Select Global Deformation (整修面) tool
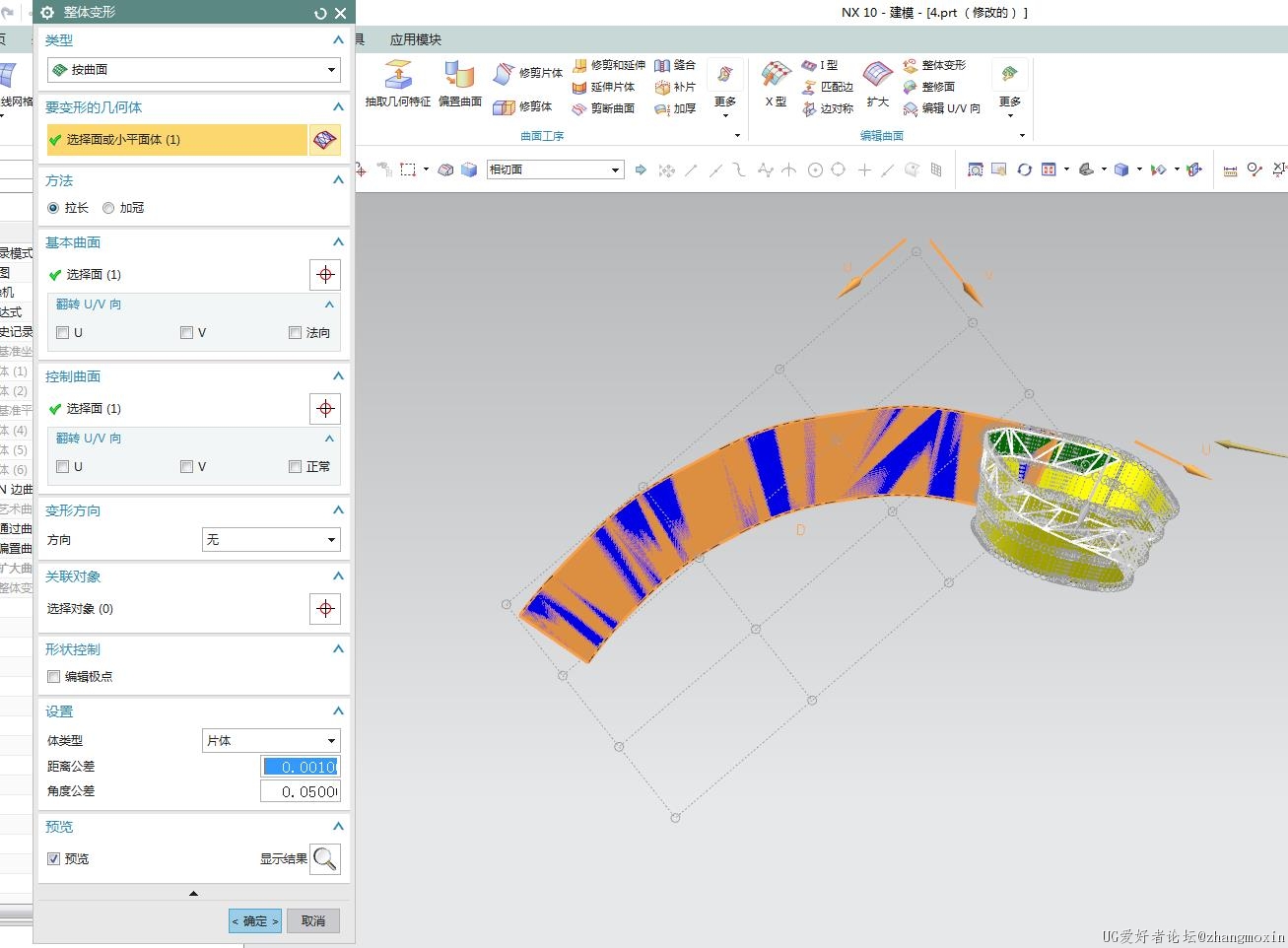Screen dimensions: 1288x948 928,87
